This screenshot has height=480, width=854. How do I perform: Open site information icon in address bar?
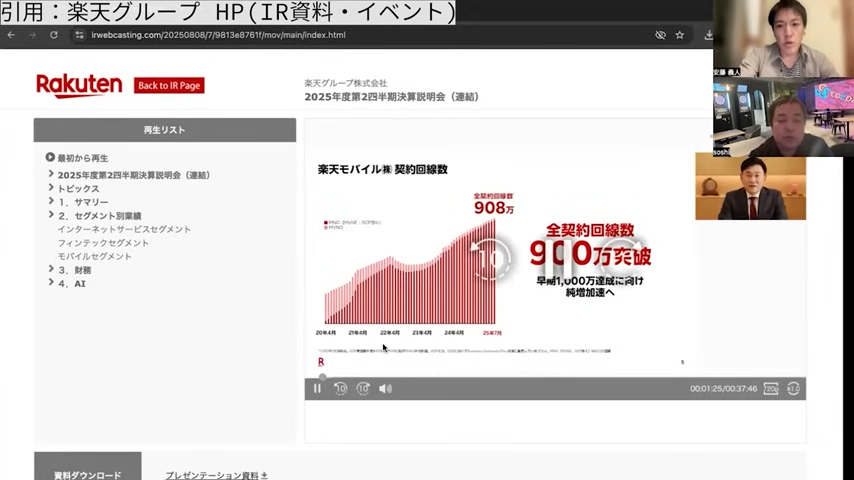pos(80,35)
